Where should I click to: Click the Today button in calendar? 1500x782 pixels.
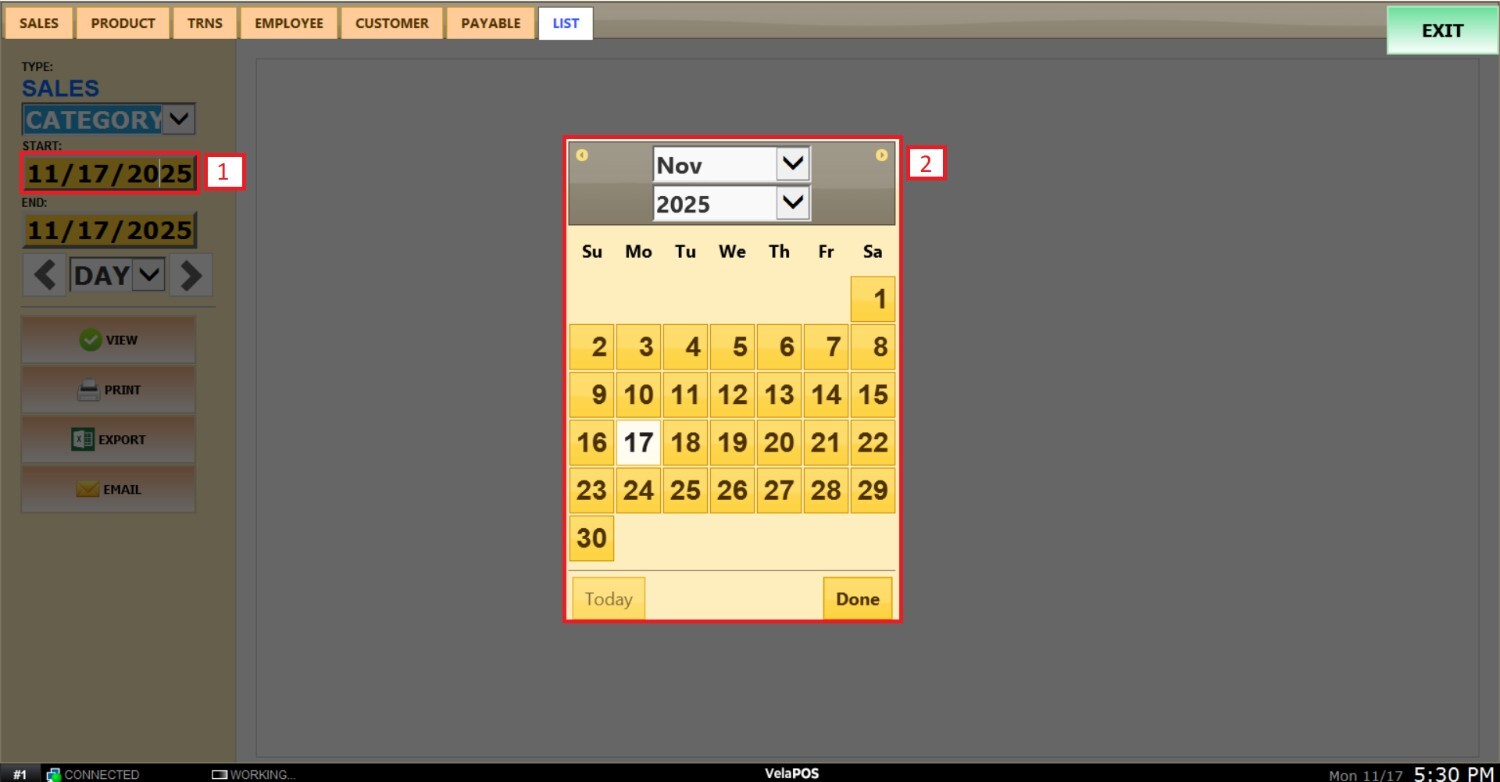[x=608, y=599]
